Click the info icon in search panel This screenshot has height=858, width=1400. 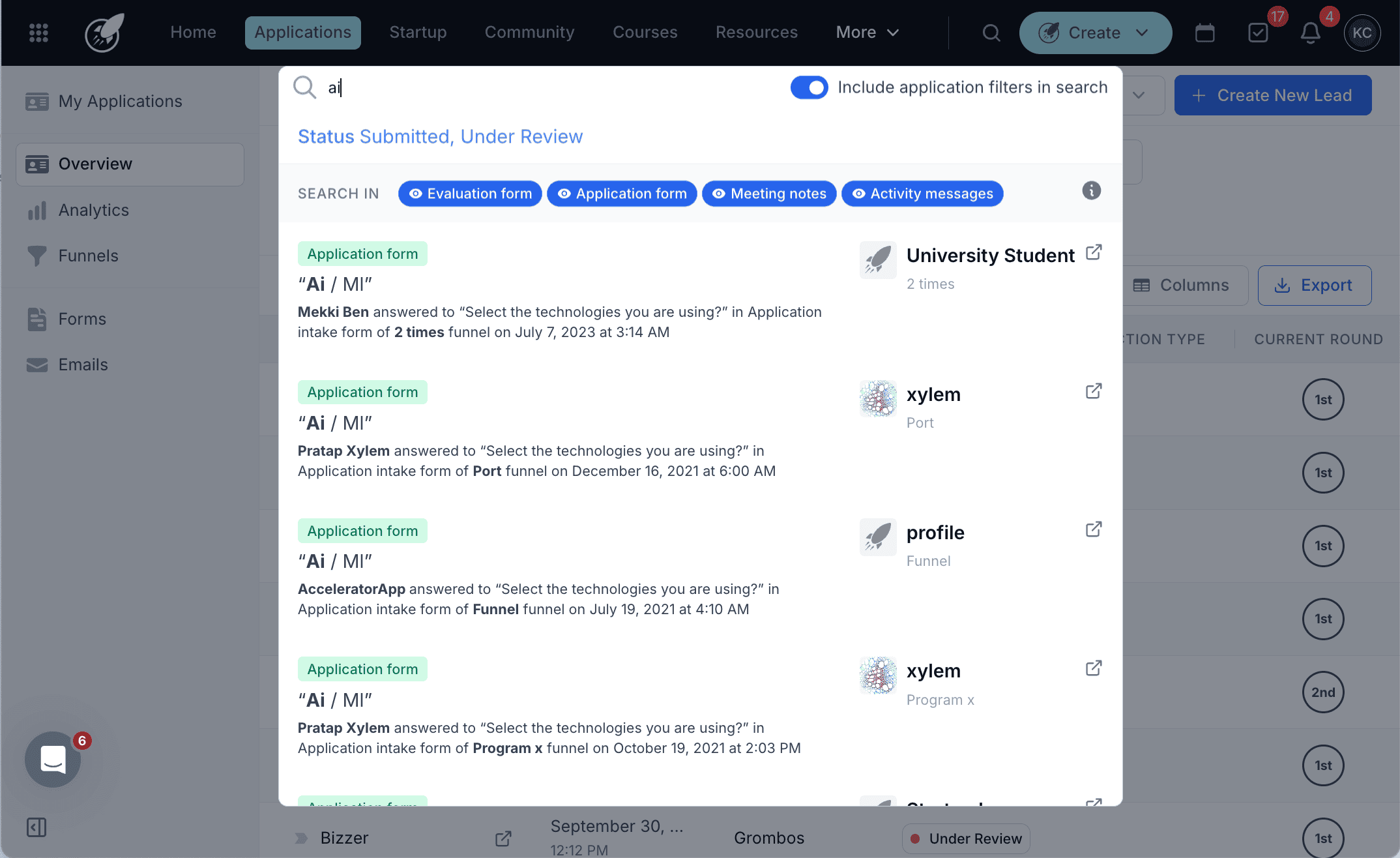point(1091,190)
